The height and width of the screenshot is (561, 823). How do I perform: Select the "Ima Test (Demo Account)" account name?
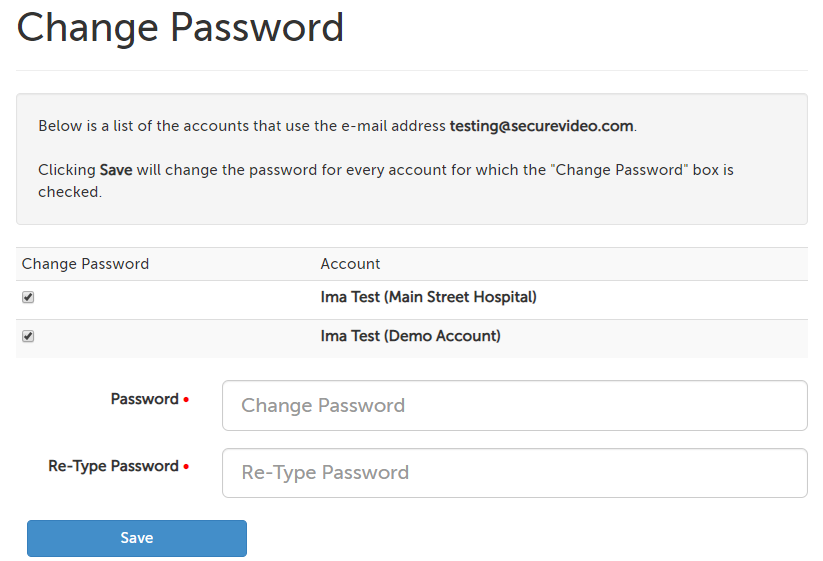click(410, 337)
